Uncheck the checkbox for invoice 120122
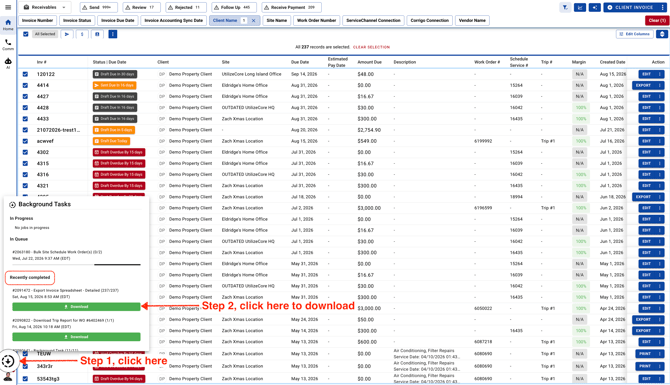Image resolution: width=670 pixels, height=385 pixels. coord(25,74)
